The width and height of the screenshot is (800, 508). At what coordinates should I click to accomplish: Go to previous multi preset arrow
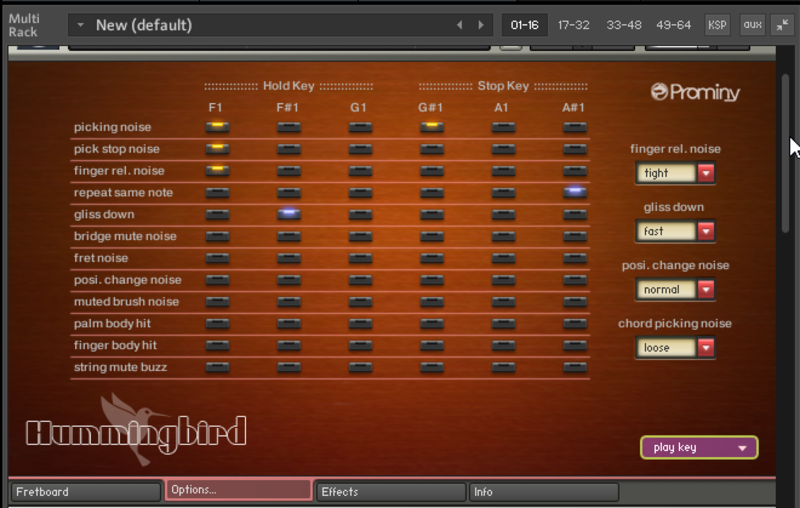(x=460, y=24)
